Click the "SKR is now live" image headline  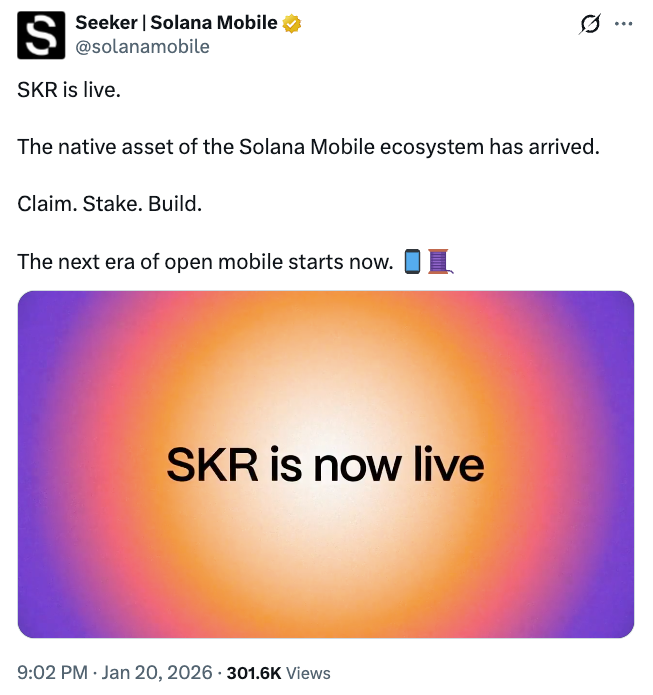click(x=325, y=465)
